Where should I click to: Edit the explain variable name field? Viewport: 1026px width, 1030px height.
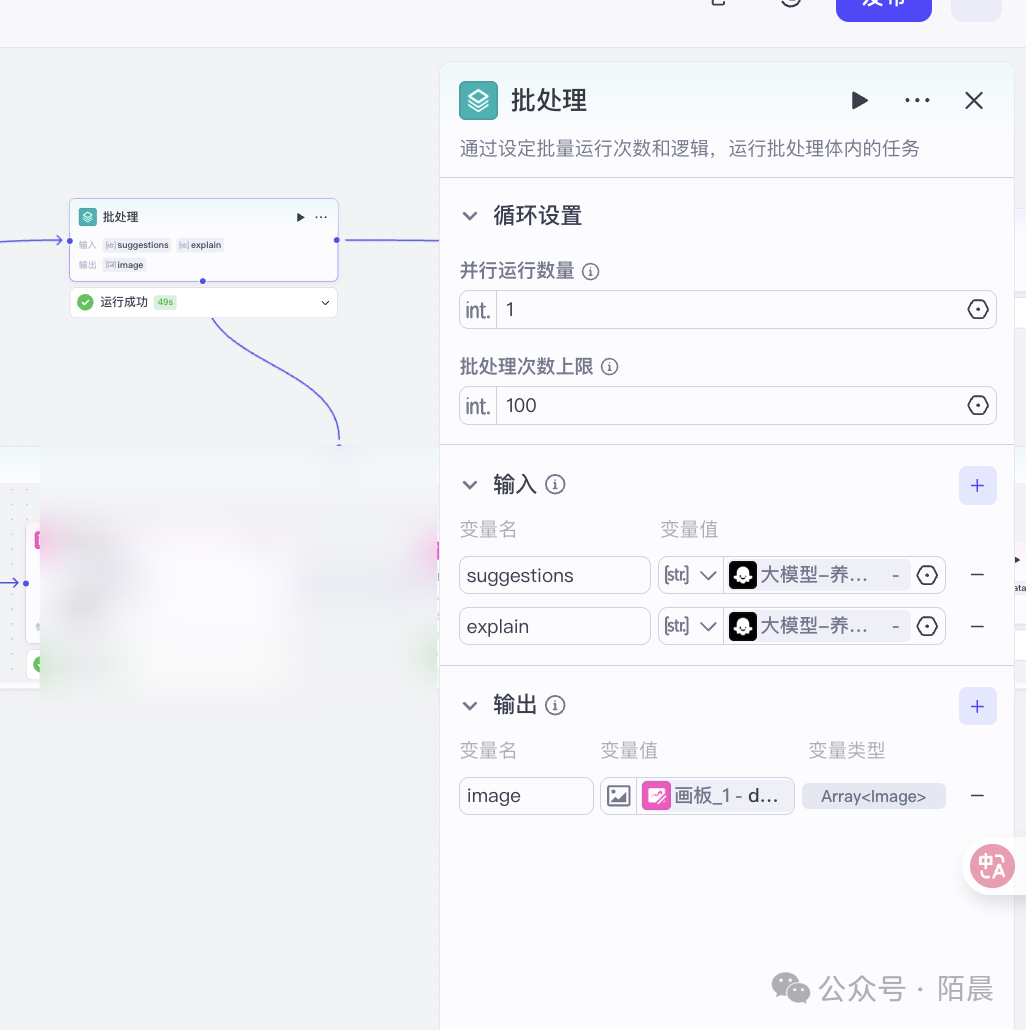point(554,626)
